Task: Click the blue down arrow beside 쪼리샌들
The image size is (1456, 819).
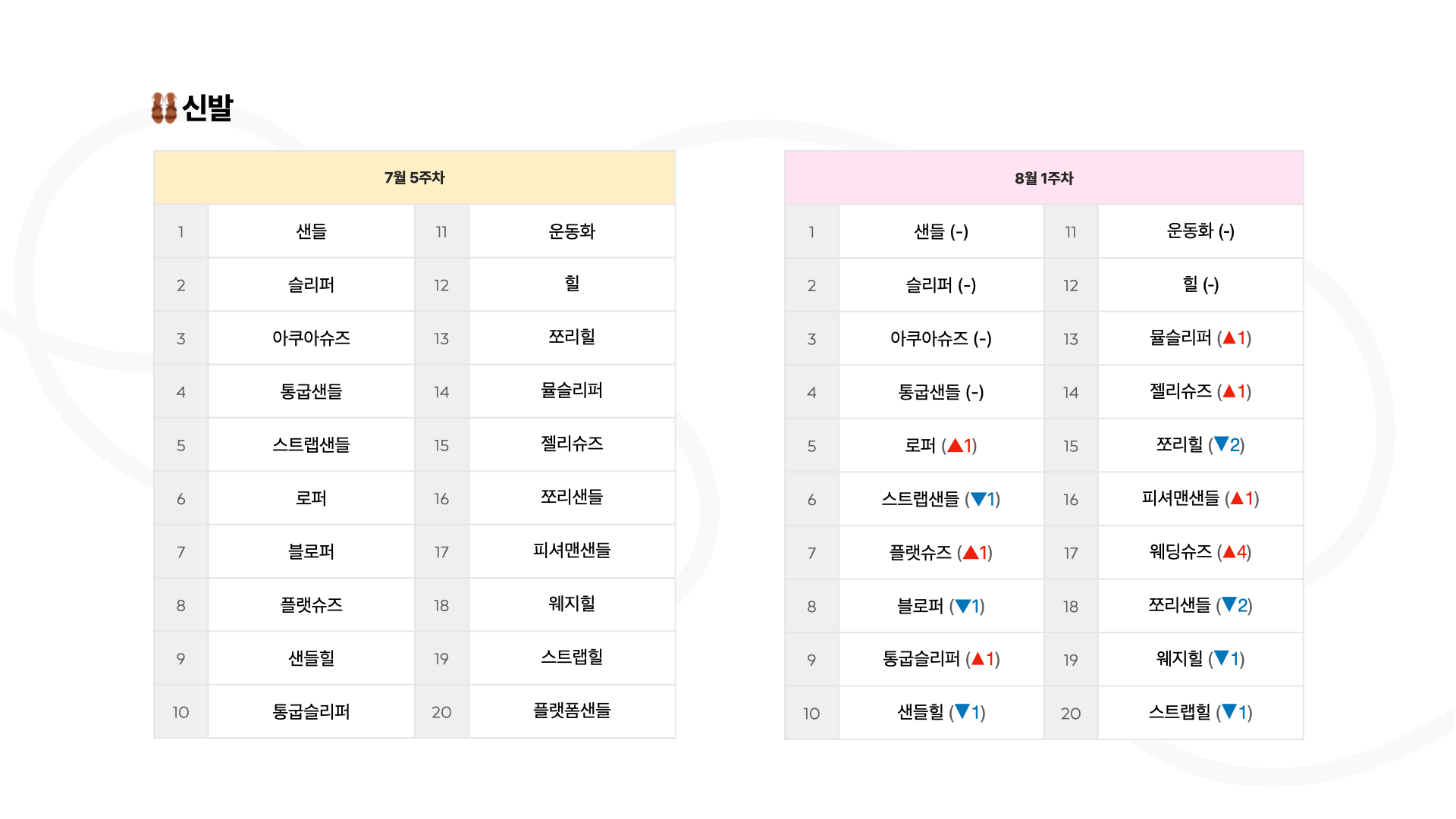Action: point(1229,605)
